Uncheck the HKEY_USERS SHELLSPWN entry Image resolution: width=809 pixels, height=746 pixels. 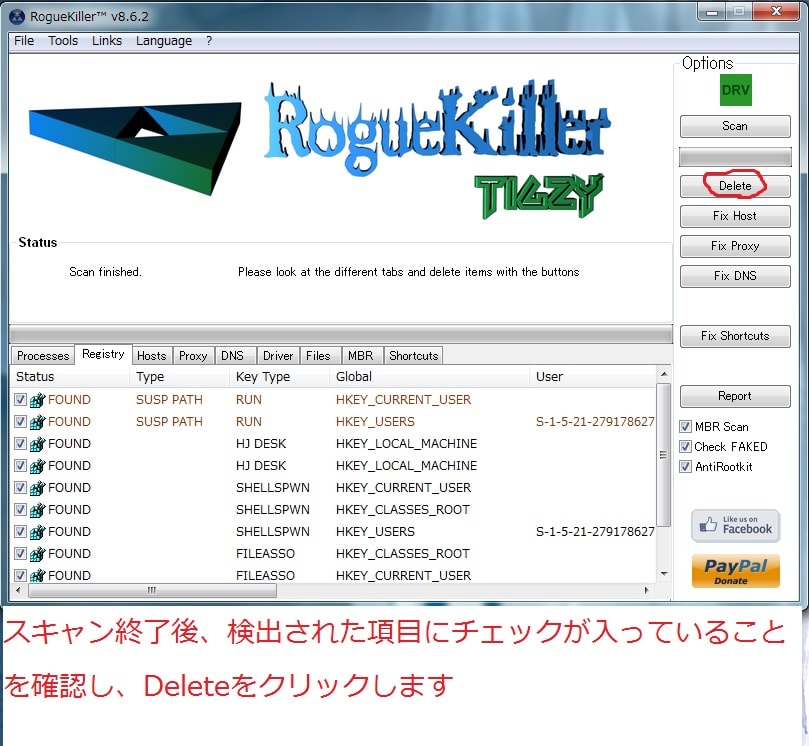(20, 531)
